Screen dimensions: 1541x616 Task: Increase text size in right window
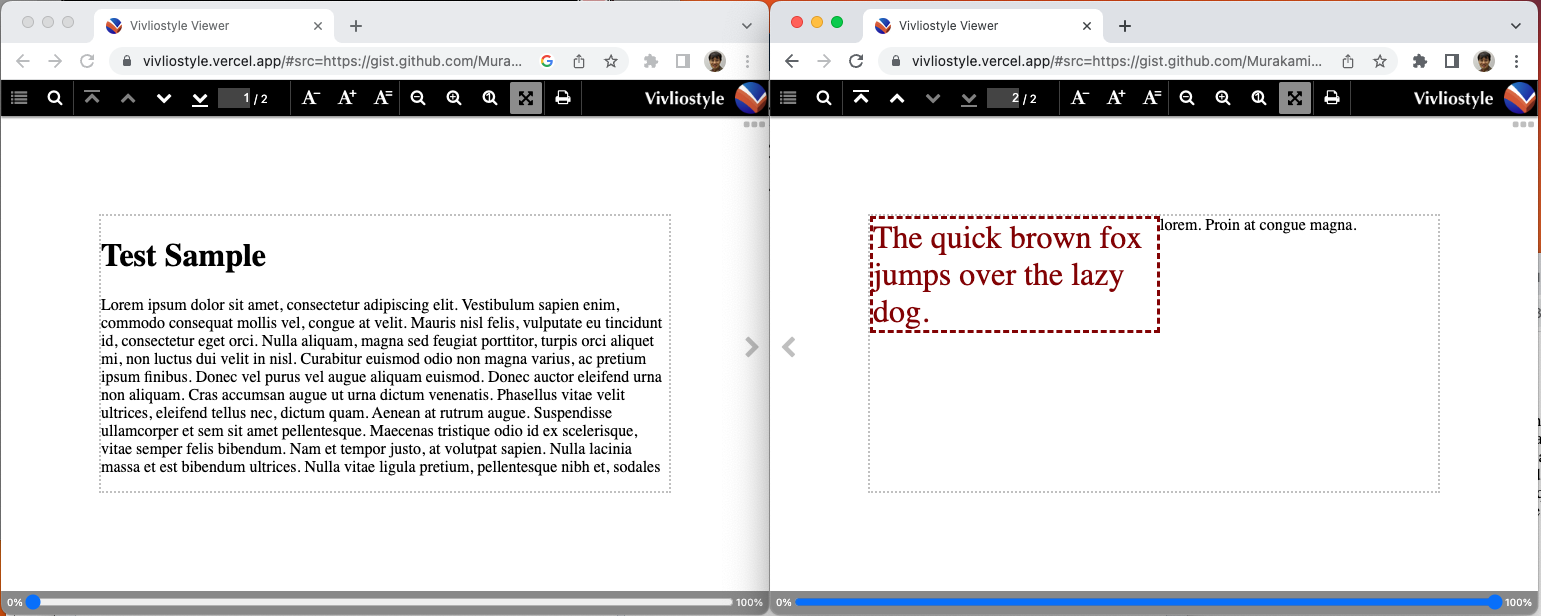point(1116,98)
